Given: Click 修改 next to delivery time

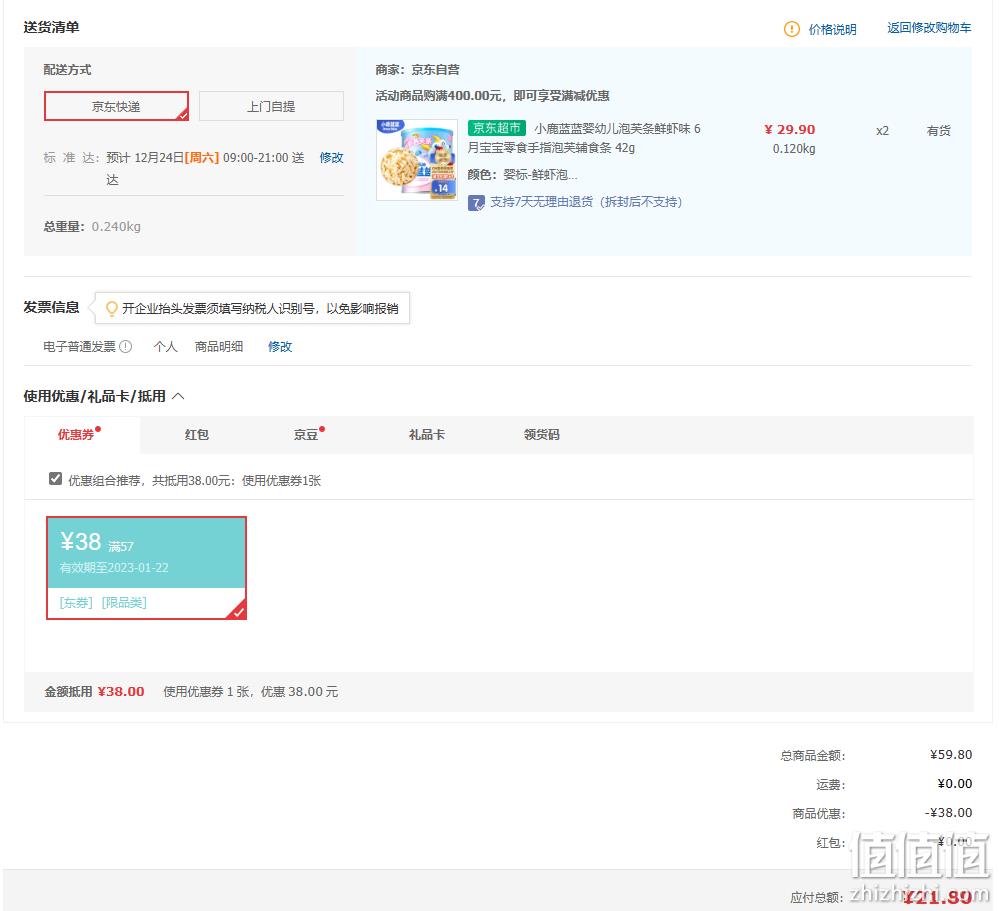Looking at the screenshot, I should 331,157.
